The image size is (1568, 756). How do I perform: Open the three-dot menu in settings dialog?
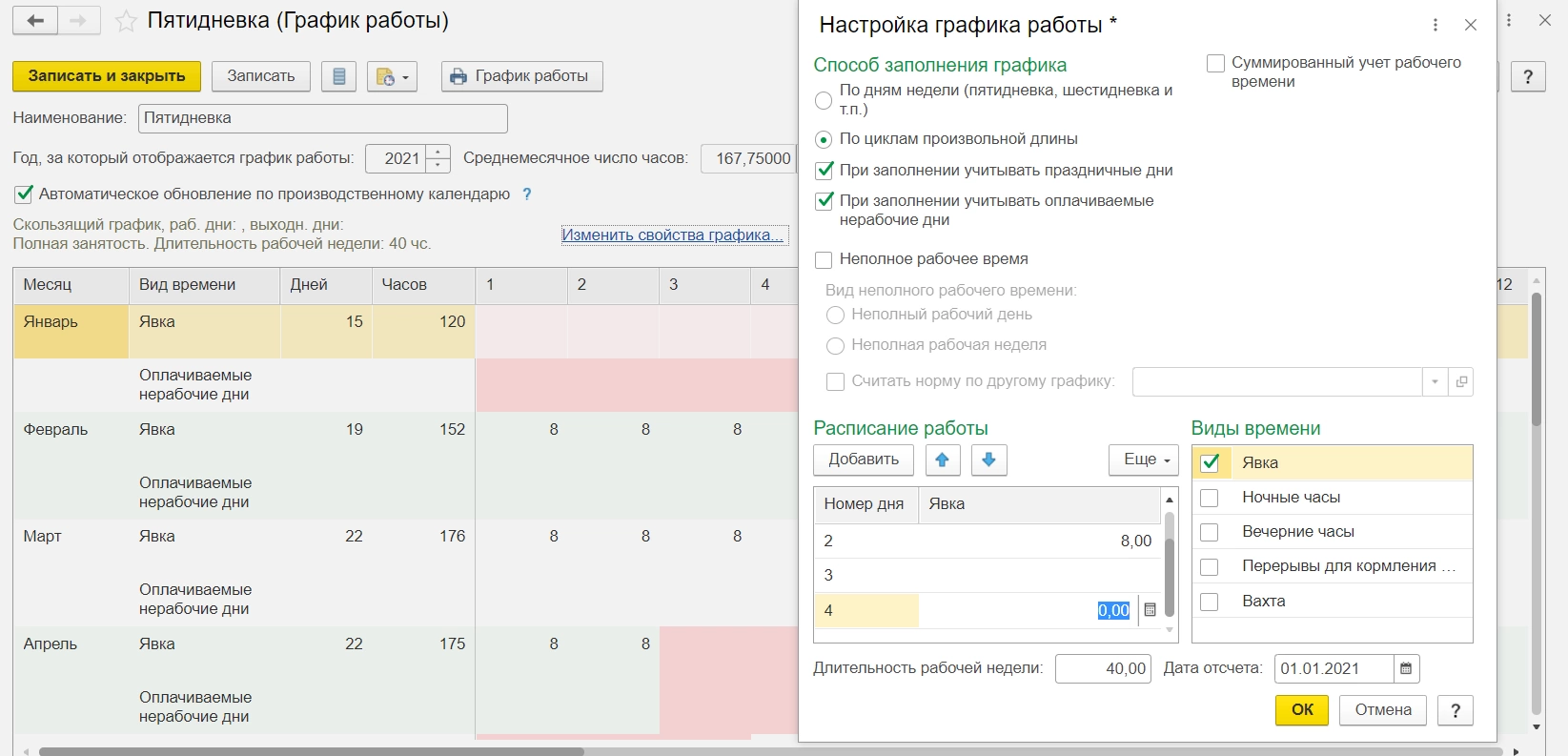[x=1436, y=26]
